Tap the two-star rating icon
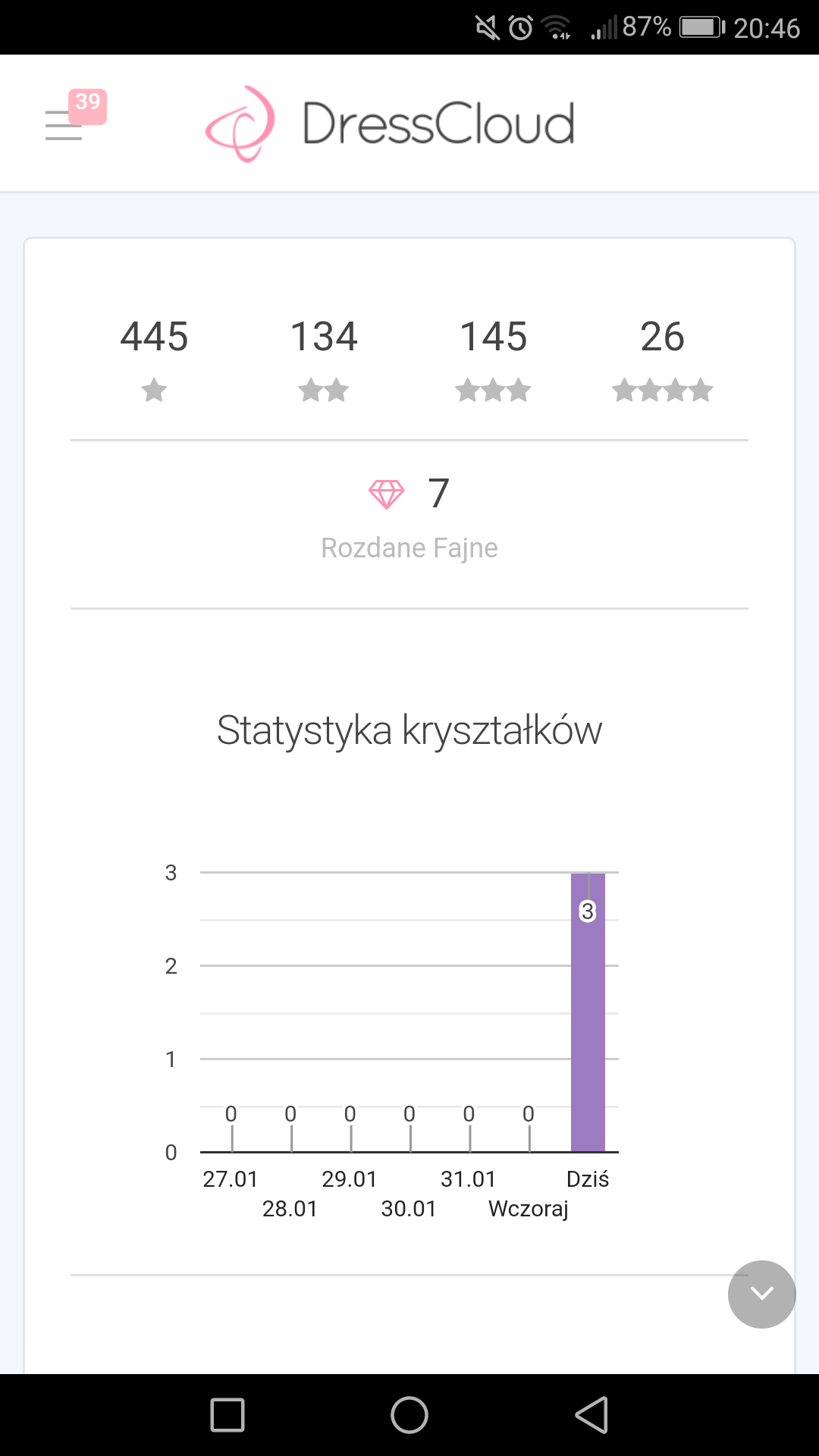This screenshot has height=1456, width=819. click(324, 391)
